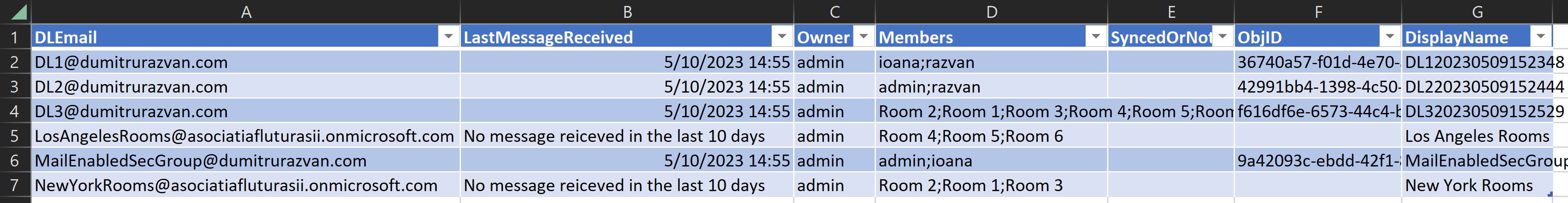Select column F header
1568x203 pixels.
click(1318, 11)
